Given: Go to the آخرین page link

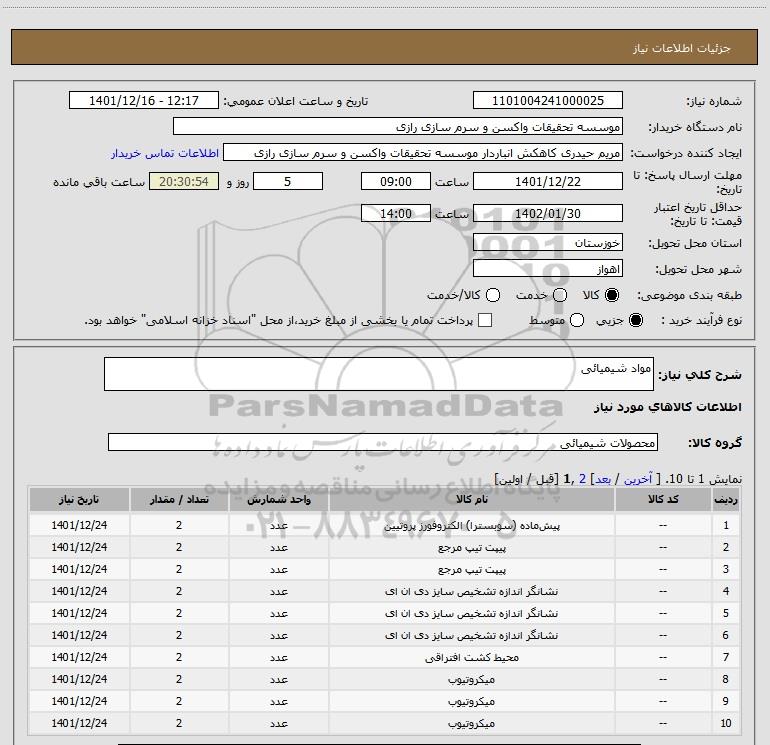Looking at the screenshot, I should click(x=638, y=479).
